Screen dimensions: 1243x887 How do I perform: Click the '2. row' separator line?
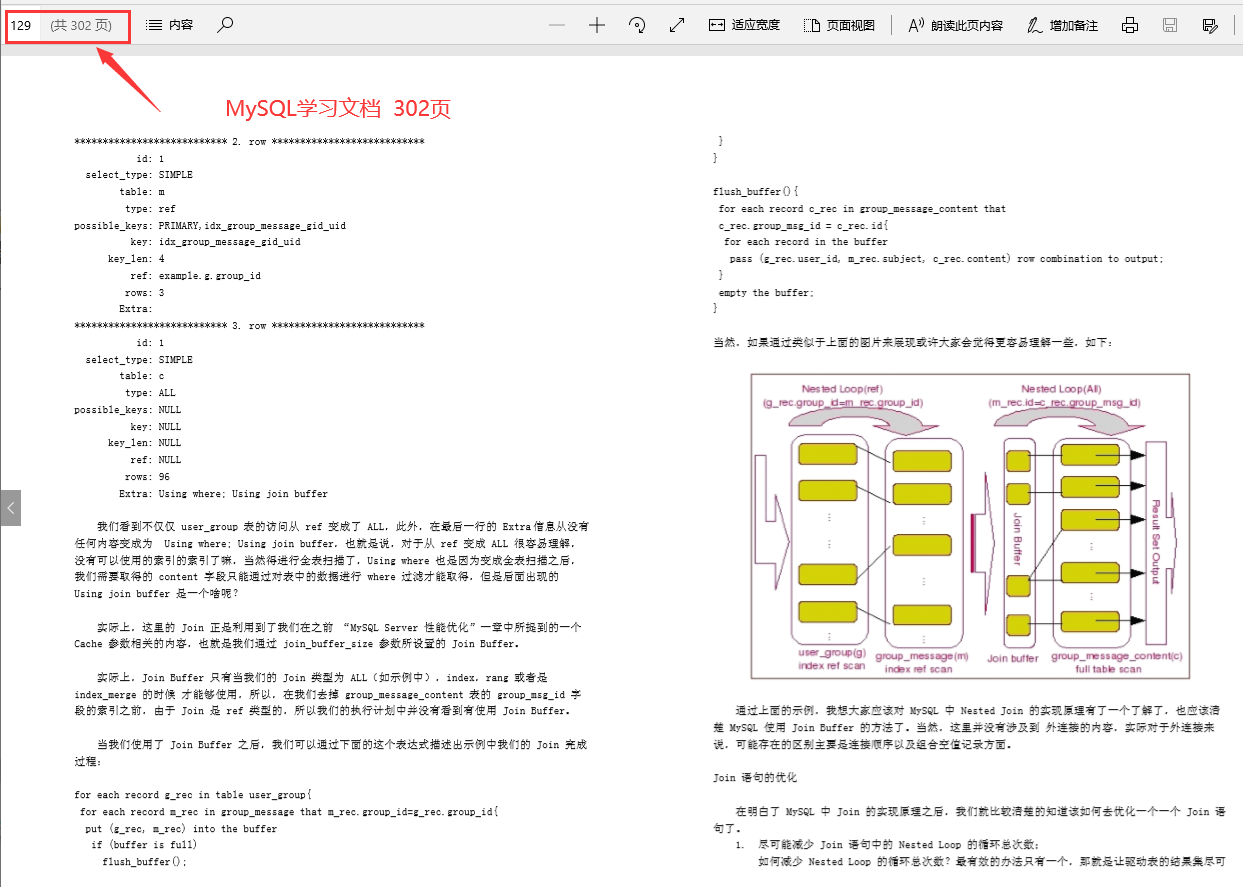pos(249,142)
